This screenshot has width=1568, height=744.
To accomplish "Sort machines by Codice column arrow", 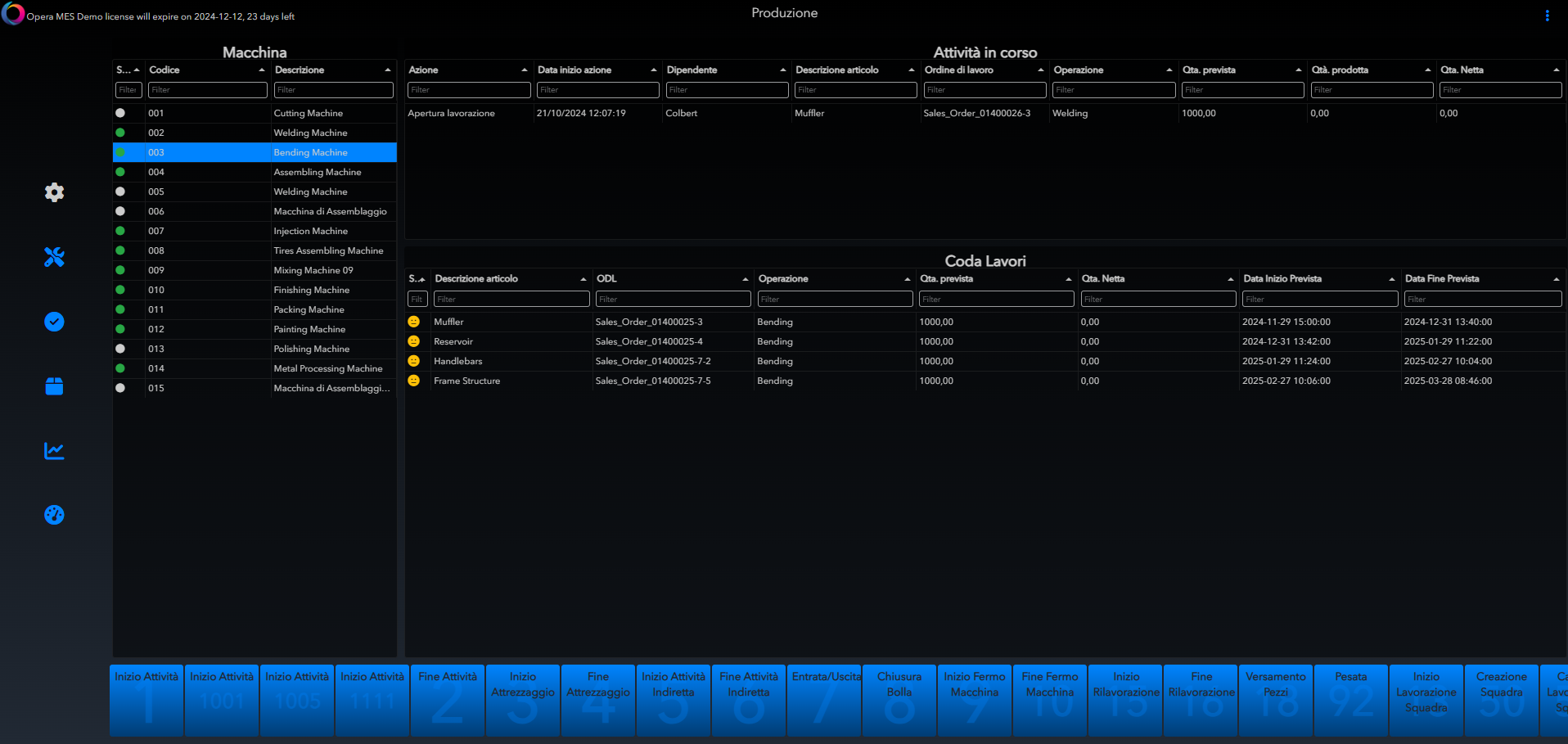I will coord(262,70).
